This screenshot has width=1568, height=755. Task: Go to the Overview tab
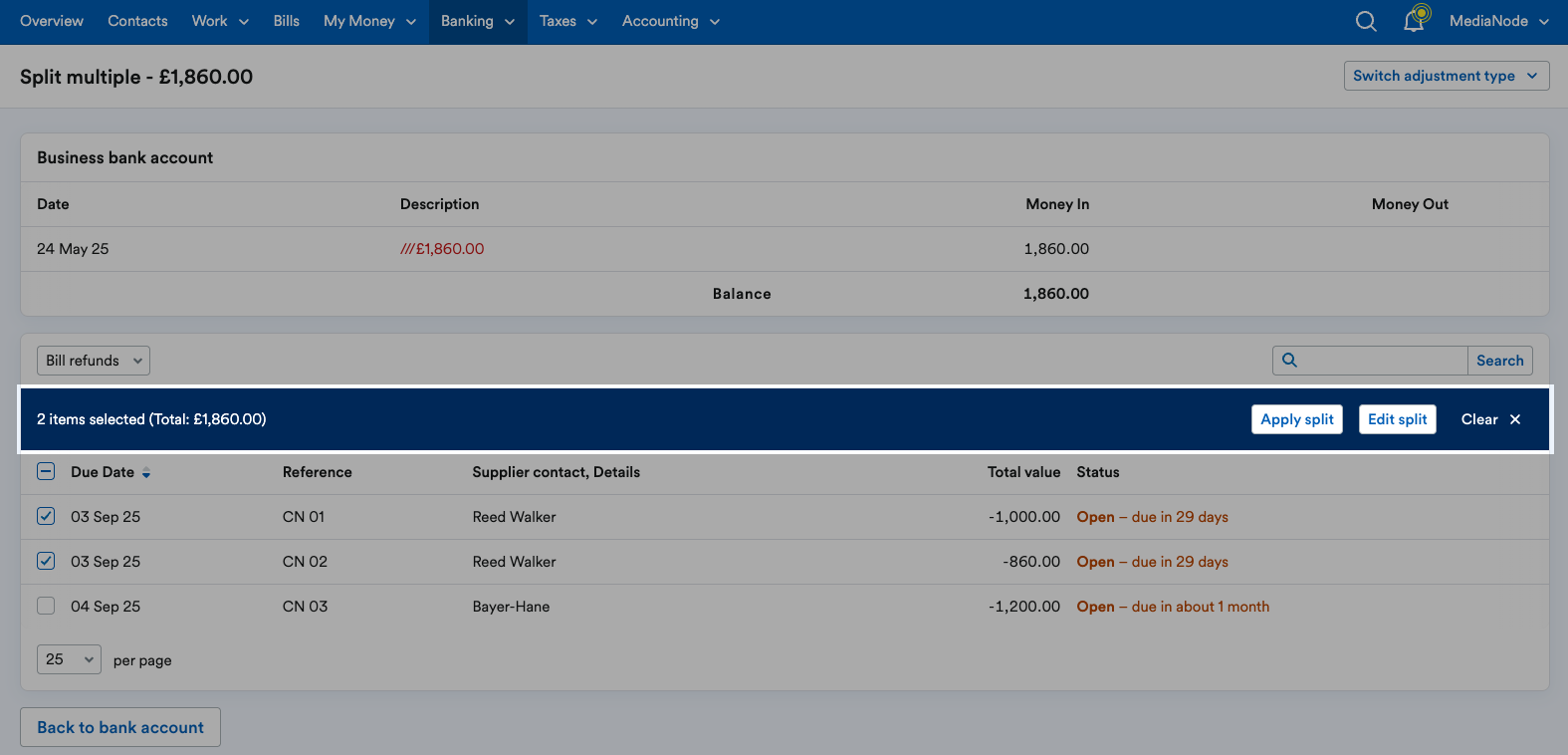pos(52,21)
